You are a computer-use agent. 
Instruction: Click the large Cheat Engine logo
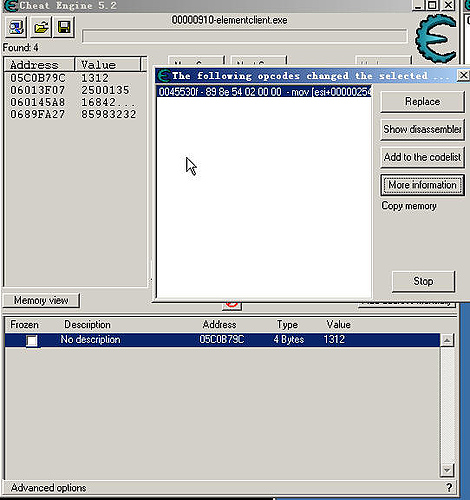point(436,38)
